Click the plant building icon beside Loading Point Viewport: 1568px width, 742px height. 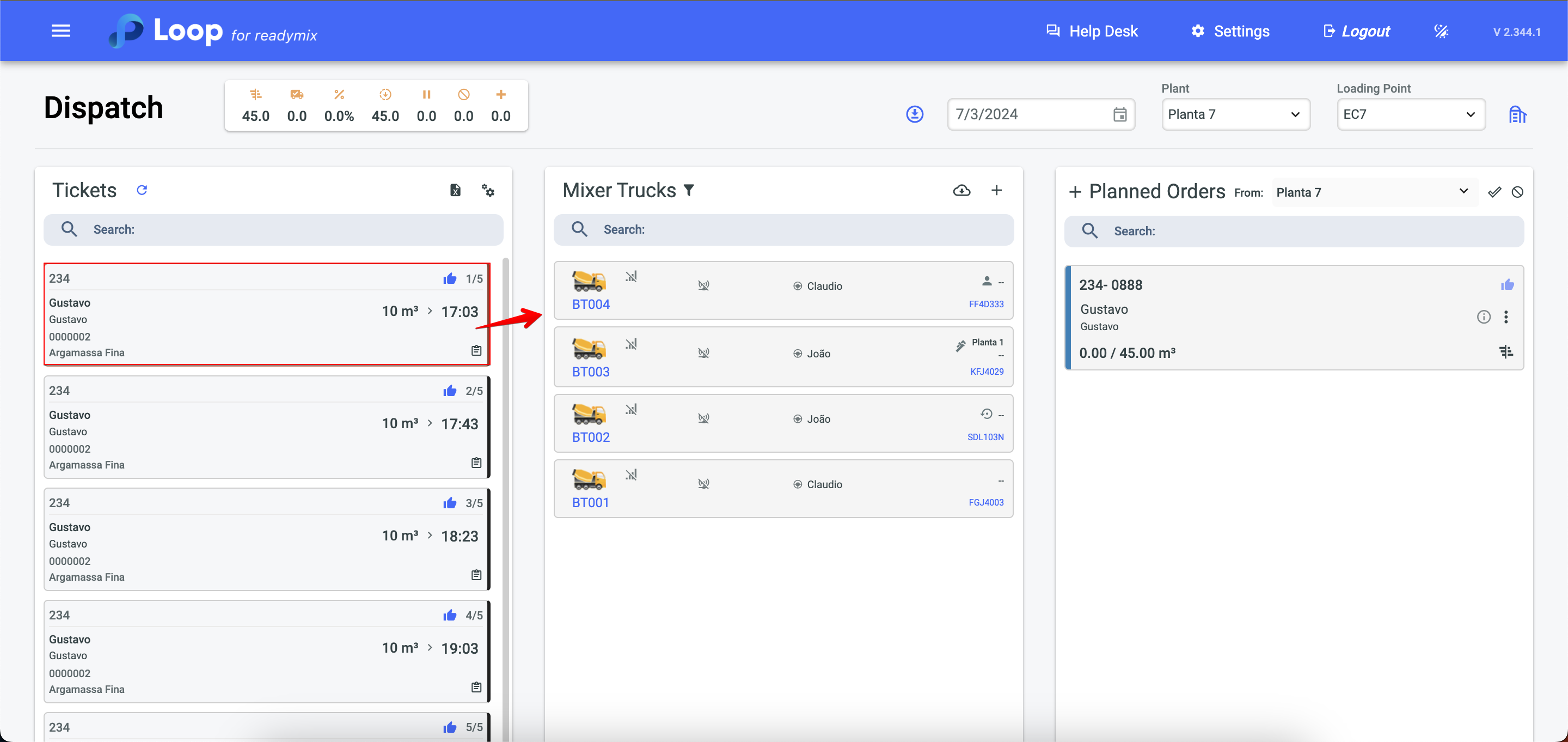(1517, 114)
